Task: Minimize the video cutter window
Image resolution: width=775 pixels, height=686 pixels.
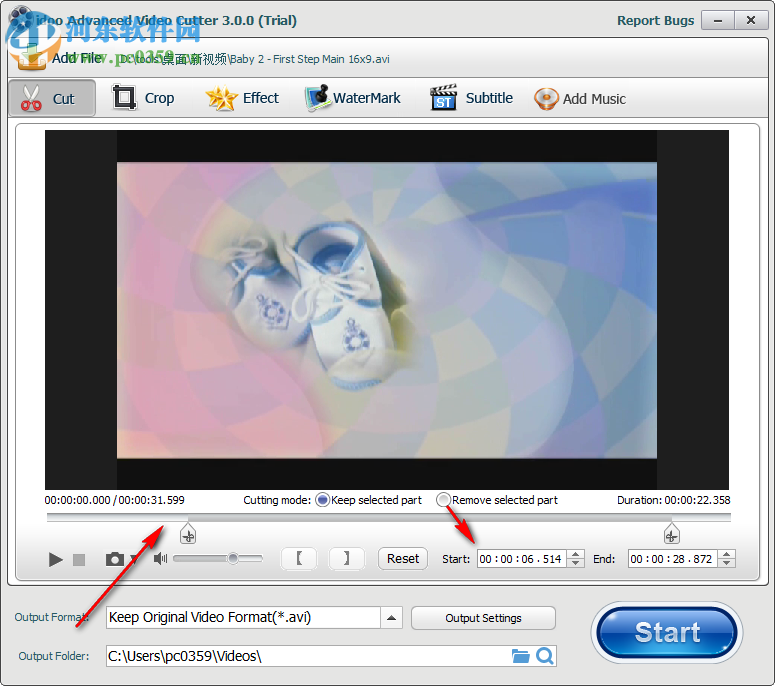Action: (718, 21)
